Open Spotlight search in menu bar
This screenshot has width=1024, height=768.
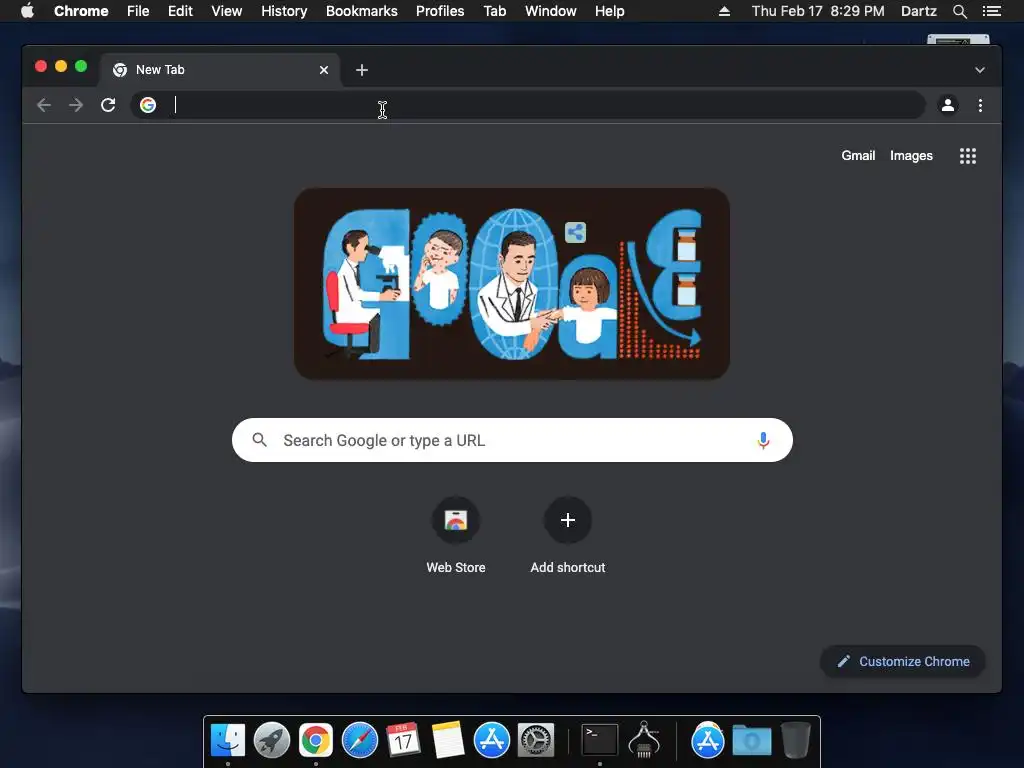959,11
